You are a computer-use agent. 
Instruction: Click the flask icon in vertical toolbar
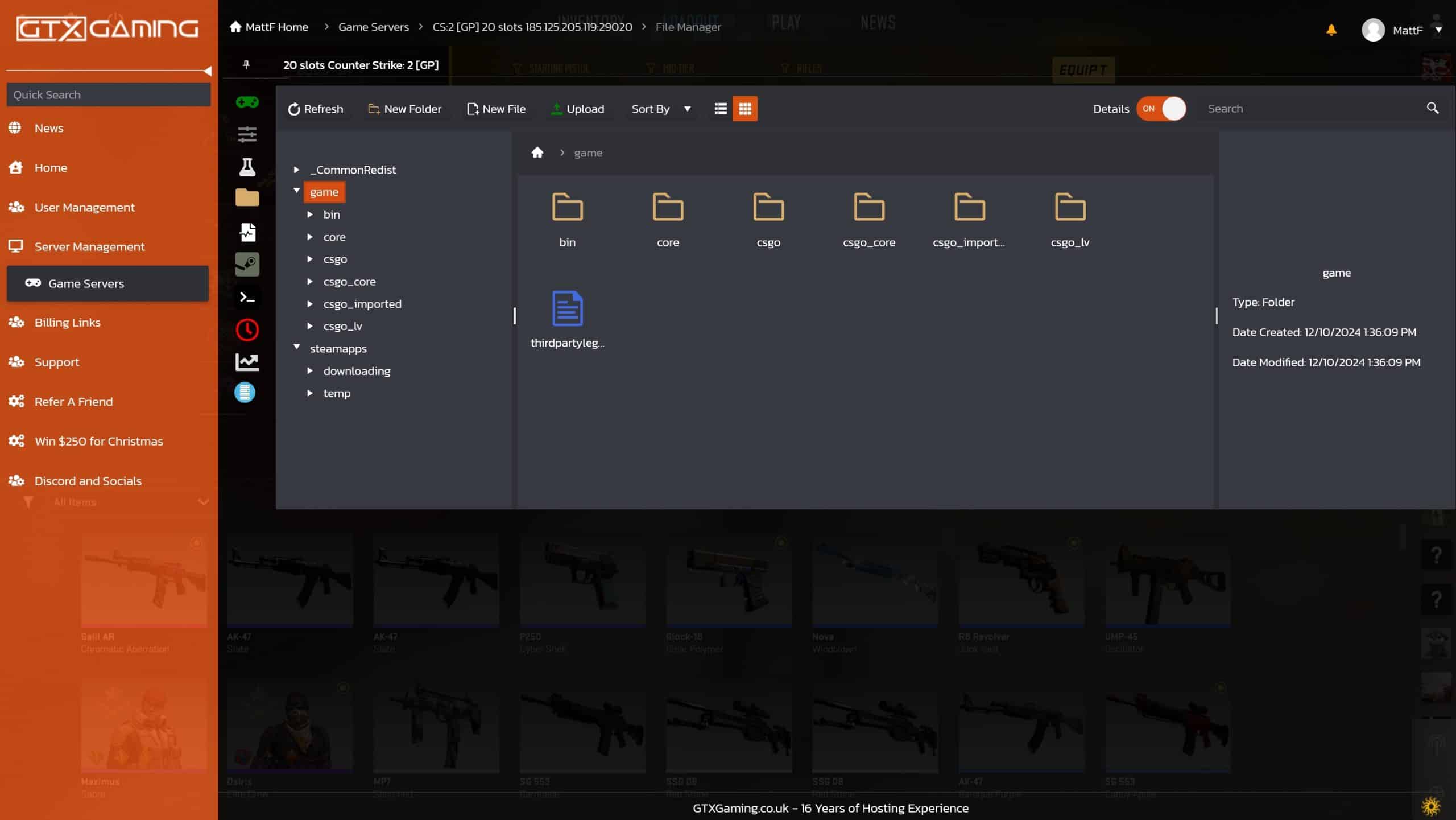click(x=247, y=167)
